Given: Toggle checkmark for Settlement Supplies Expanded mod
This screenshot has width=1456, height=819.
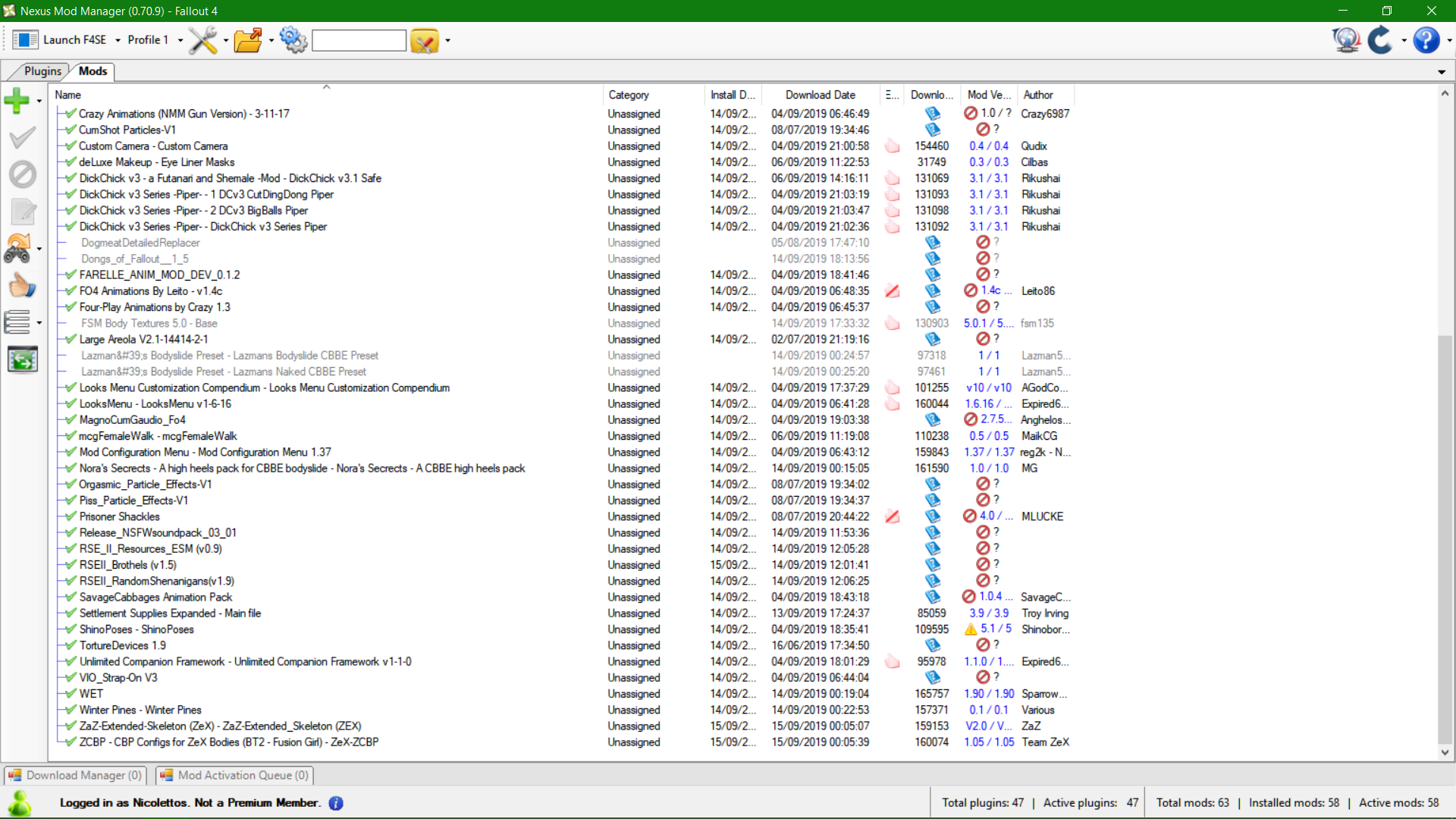Looking at the screenshot, I should [71, 613].
